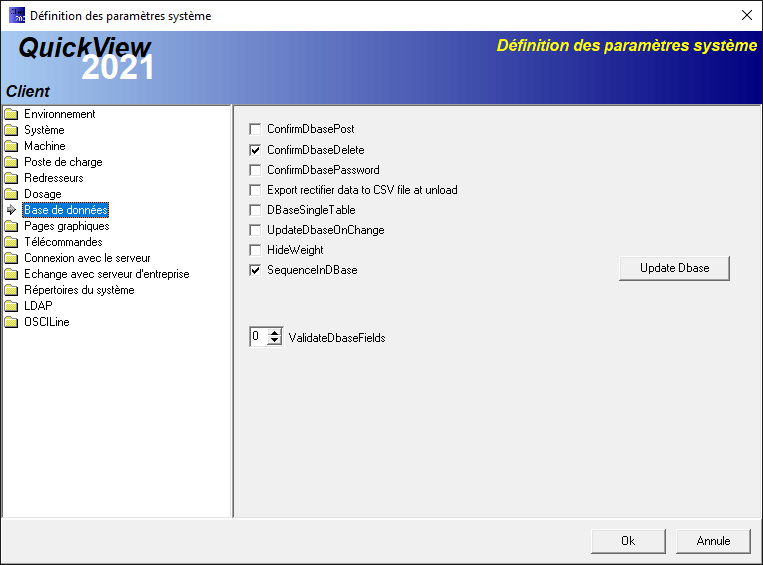This screenshot has width=763, height=565.
Task: Open Répertoires du système settings
Action: click(79, 291)
